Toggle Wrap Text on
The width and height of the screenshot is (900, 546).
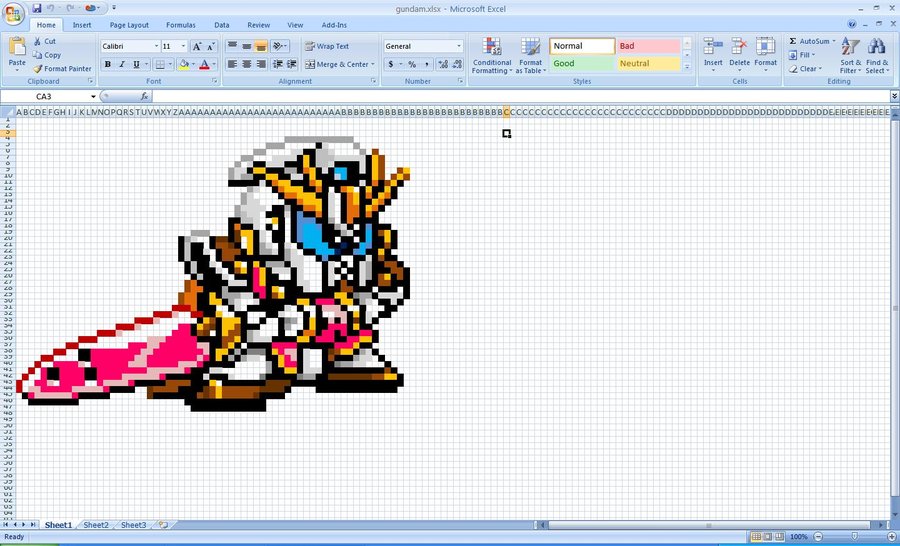coord(327,46)
